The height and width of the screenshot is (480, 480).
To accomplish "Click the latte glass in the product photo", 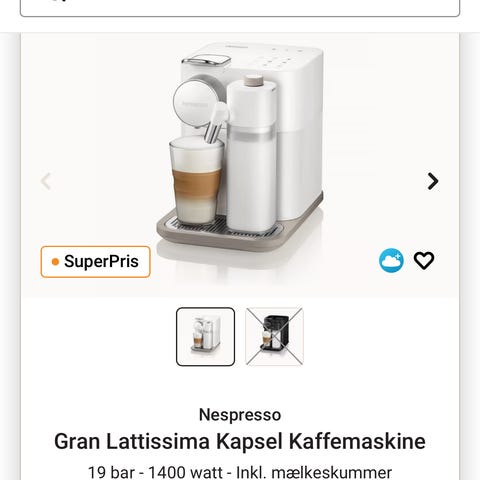I will (196, 180).
